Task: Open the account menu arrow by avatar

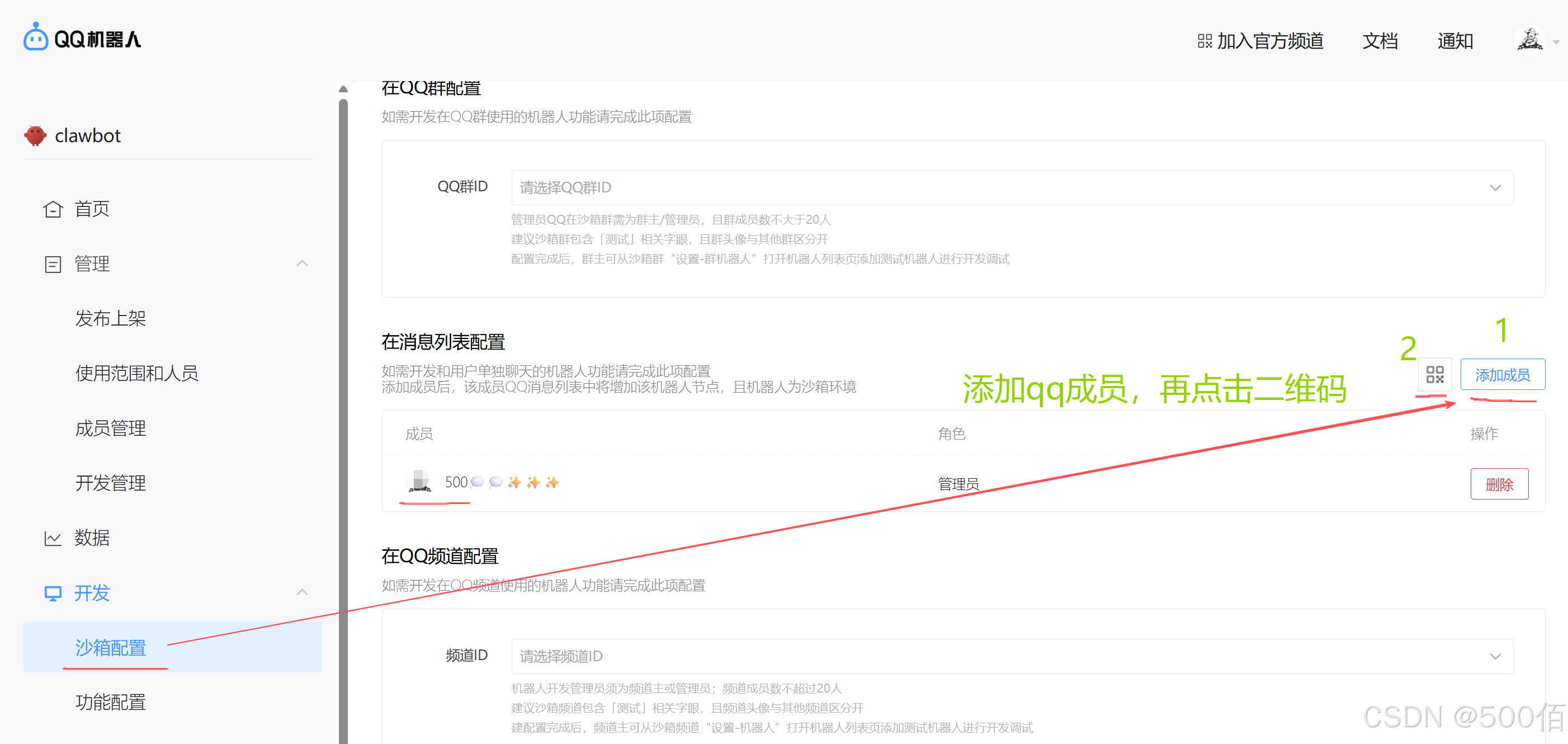Action: (x=1556, y=42)
